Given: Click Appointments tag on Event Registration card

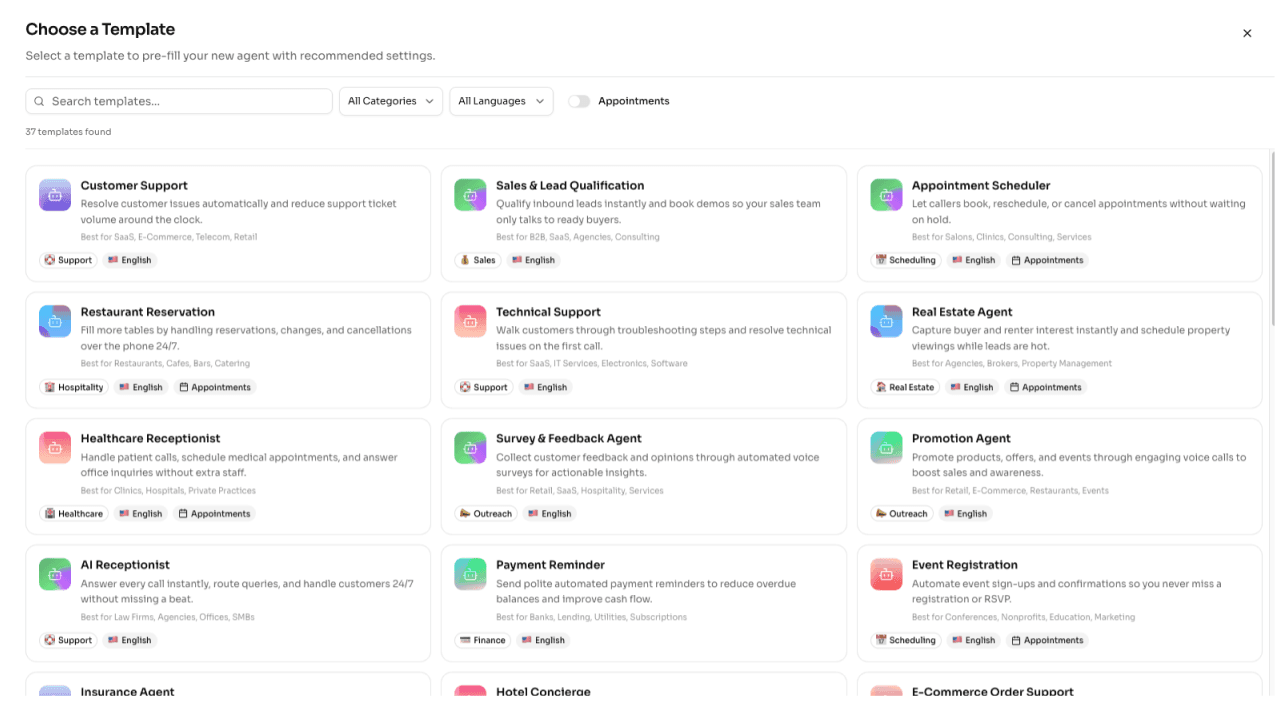Looking at the screenshot, I should pos(1047,640).
